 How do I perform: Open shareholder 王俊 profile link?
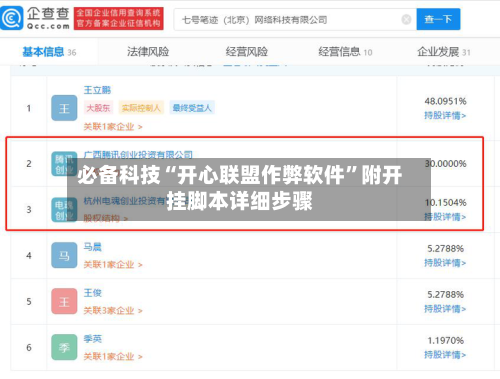[x=92, y=293]
